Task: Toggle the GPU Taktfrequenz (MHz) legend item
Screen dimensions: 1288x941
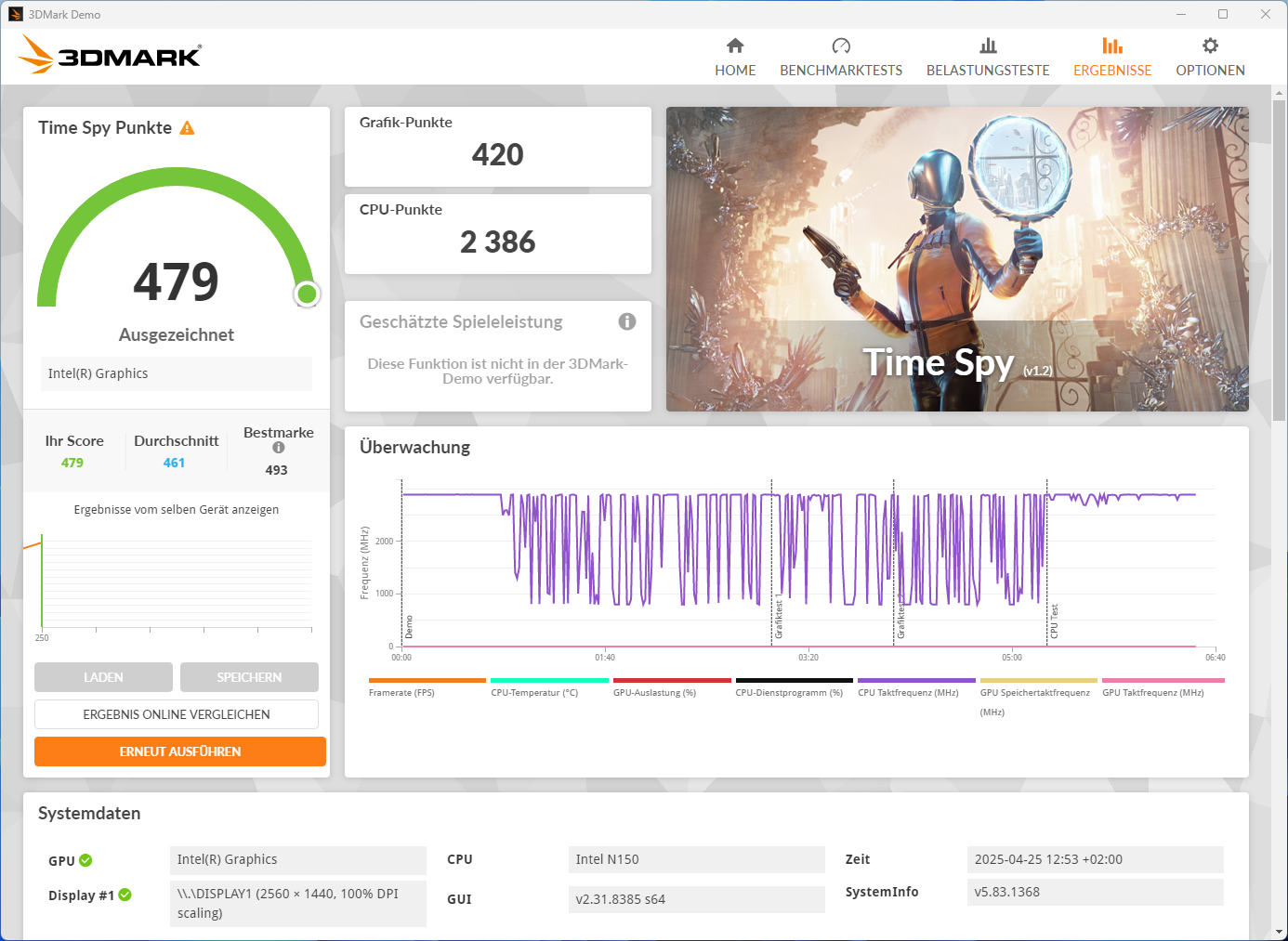Action: [1163, 688]
